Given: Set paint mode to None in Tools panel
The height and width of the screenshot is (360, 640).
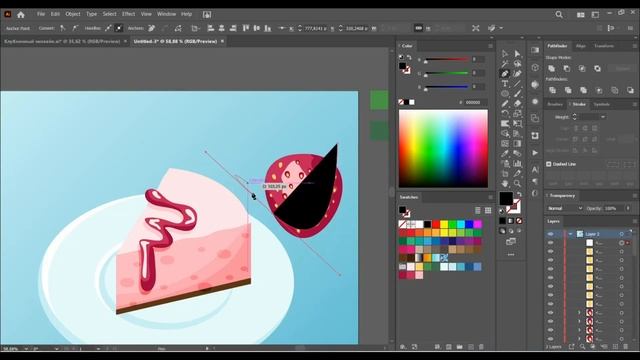Looking at the screenshot, I should point(519,221).
